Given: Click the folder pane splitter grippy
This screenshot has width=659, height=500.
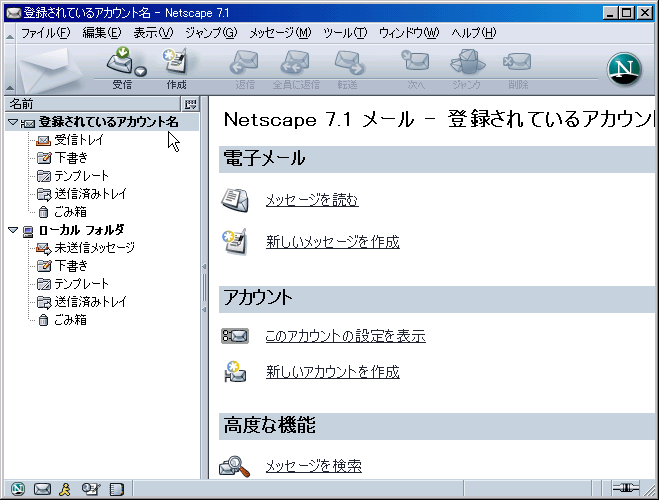Looking at the screenshot, I should (204, 288).
